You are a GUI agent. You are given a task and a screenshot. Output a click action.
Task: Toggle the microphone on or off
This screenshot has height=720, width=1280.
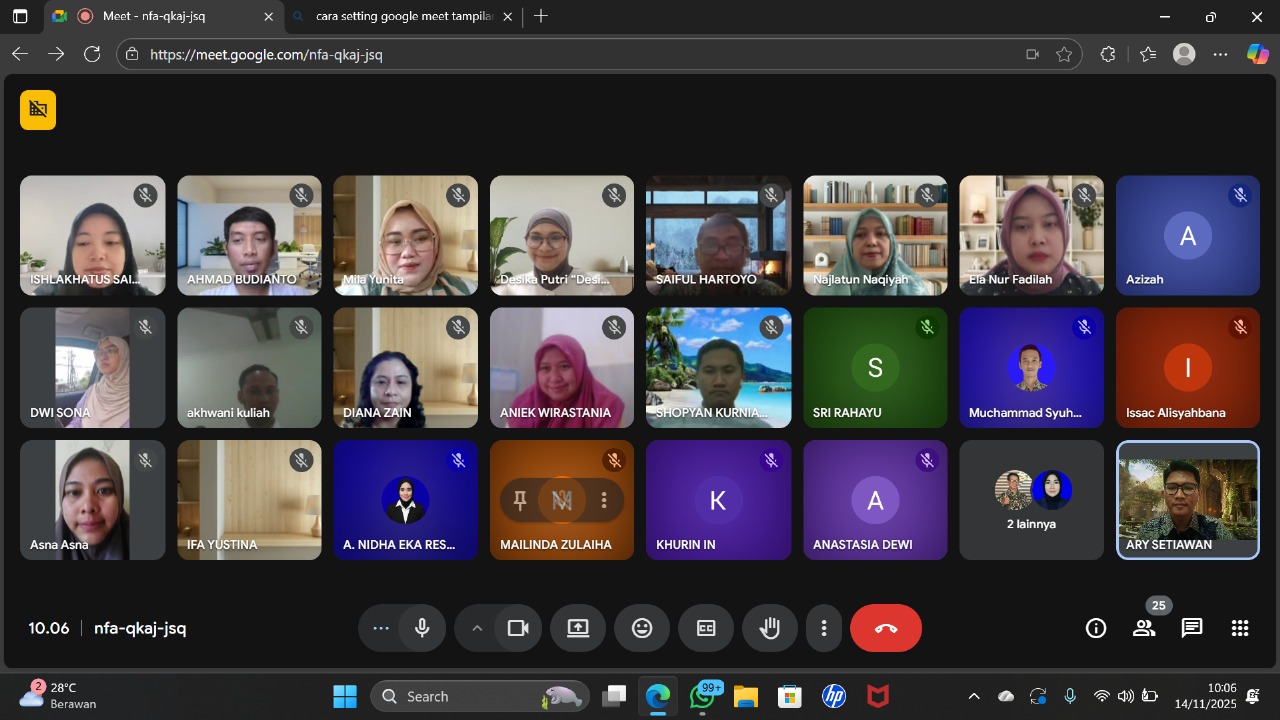pos(422,628)
